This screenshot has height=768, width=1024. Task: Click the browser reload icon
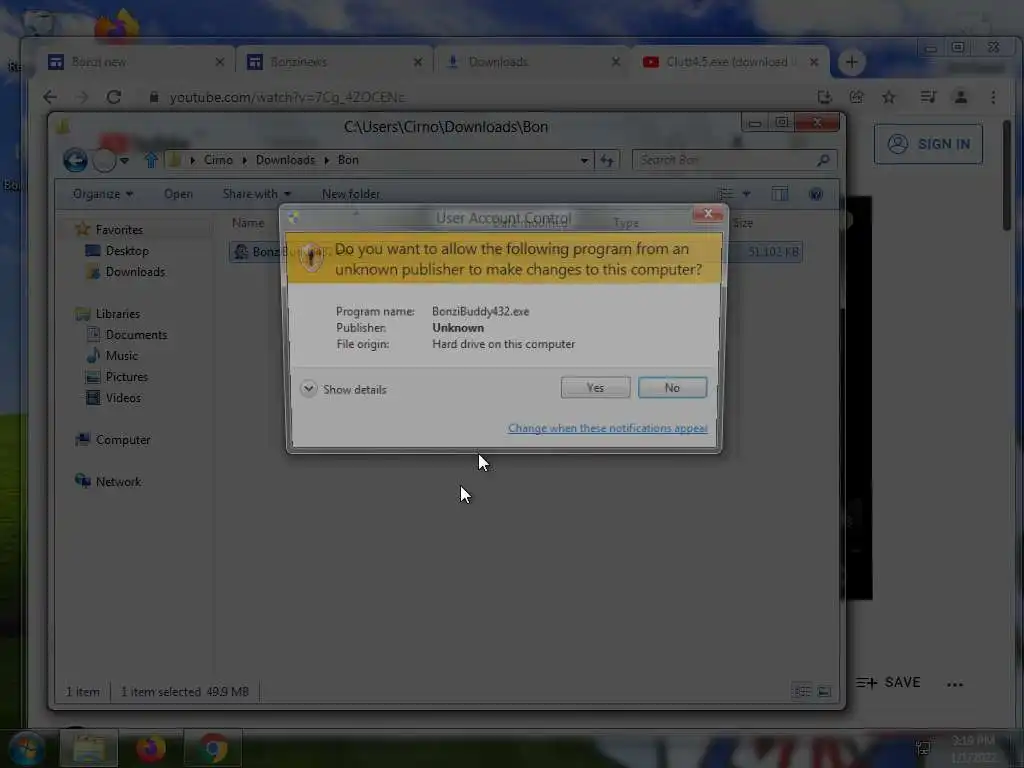point(114,97)
